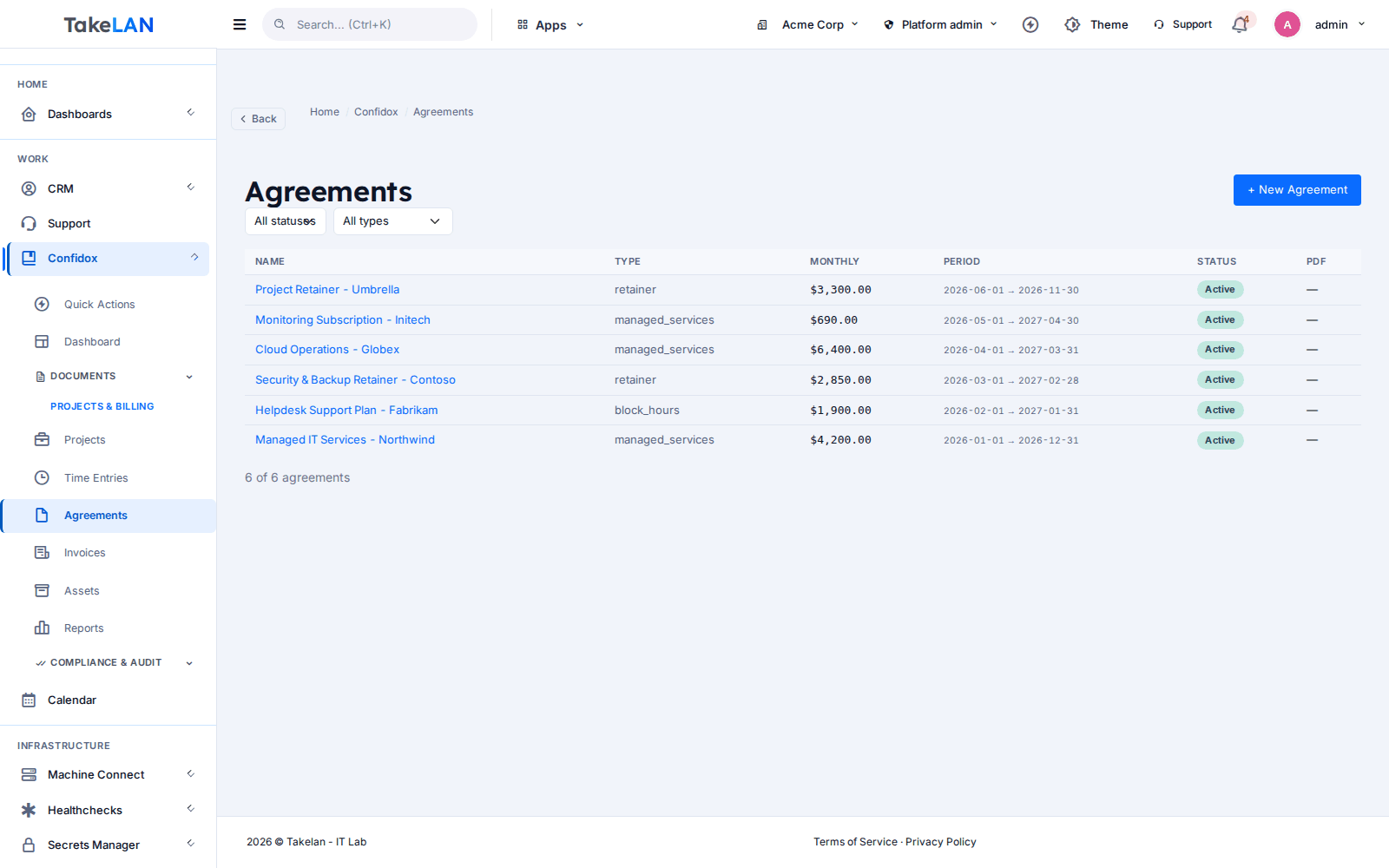Expand Machine Connect menu
Viewport: 1389px width, 868px height.
pos(108,774)
